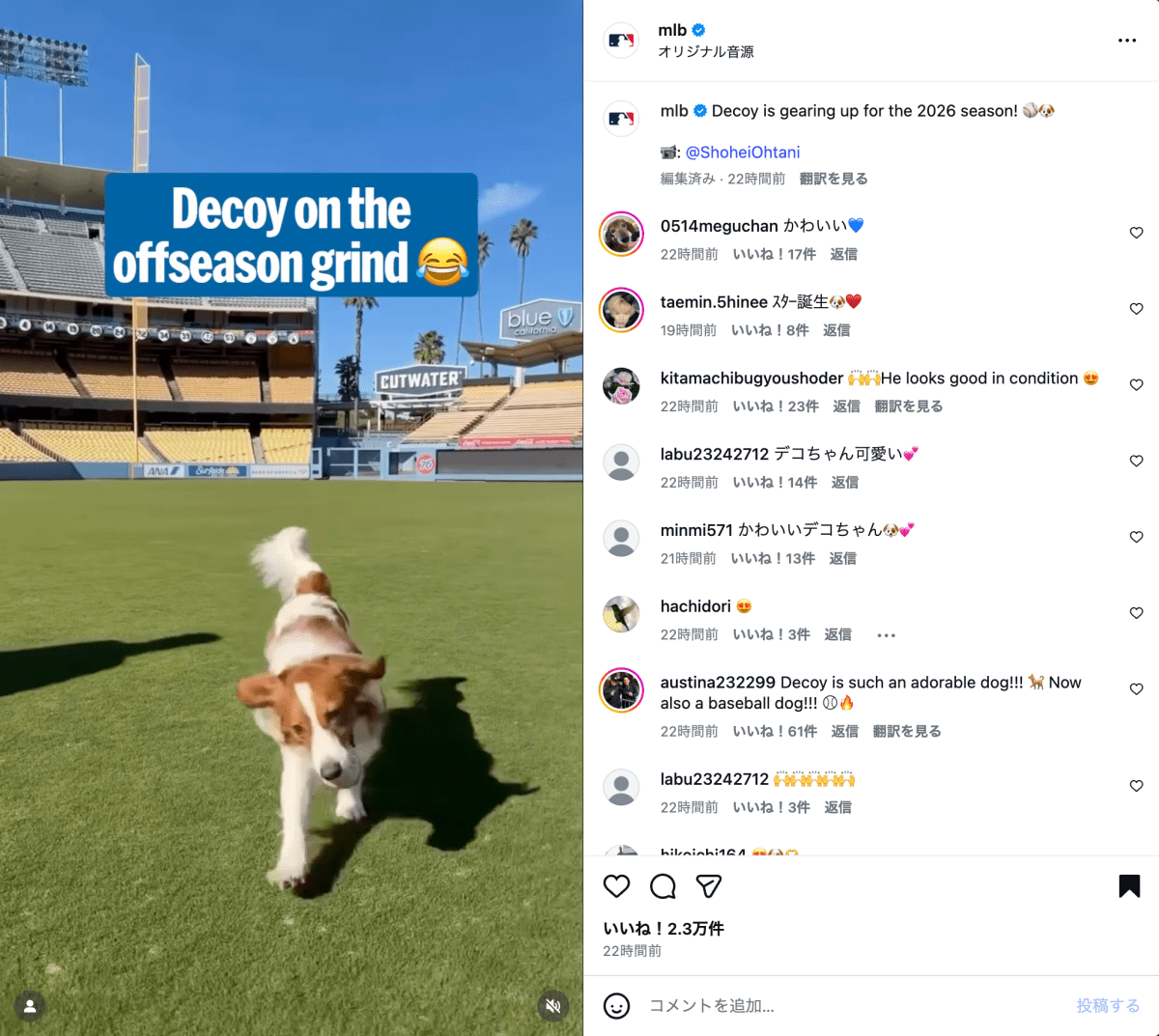1159x1036 pixels.
Task: Open mlb profile avatar in header
Action: point(621,41)
